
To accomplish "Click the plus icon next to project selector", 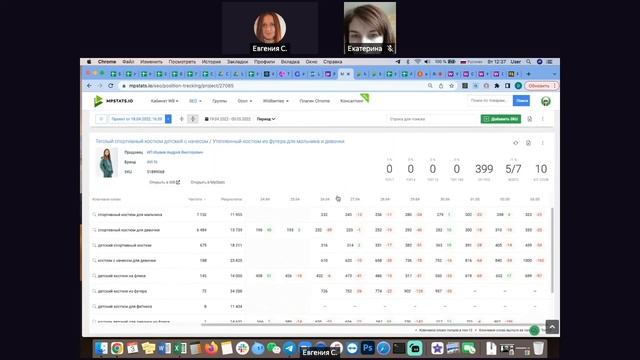I will pos(182,119).
